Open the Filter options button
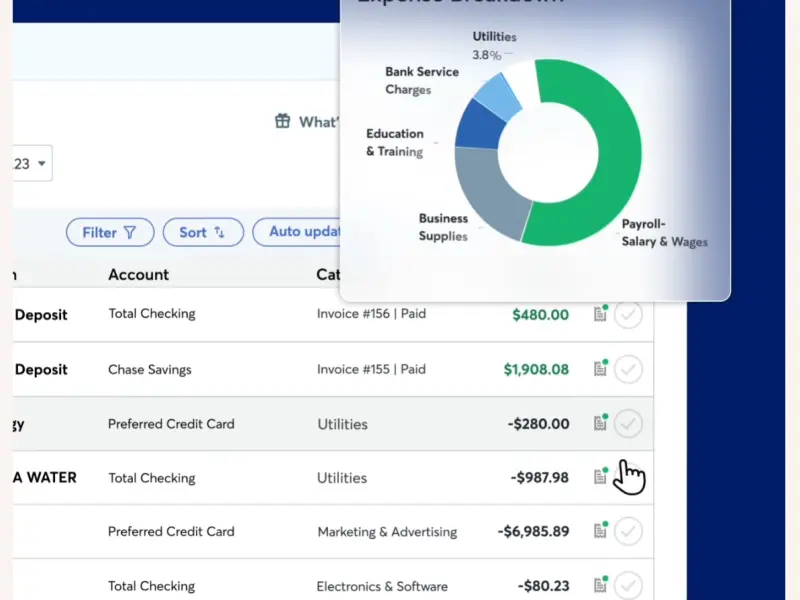Viewport: 800px width, 600px height. [110, 232]
